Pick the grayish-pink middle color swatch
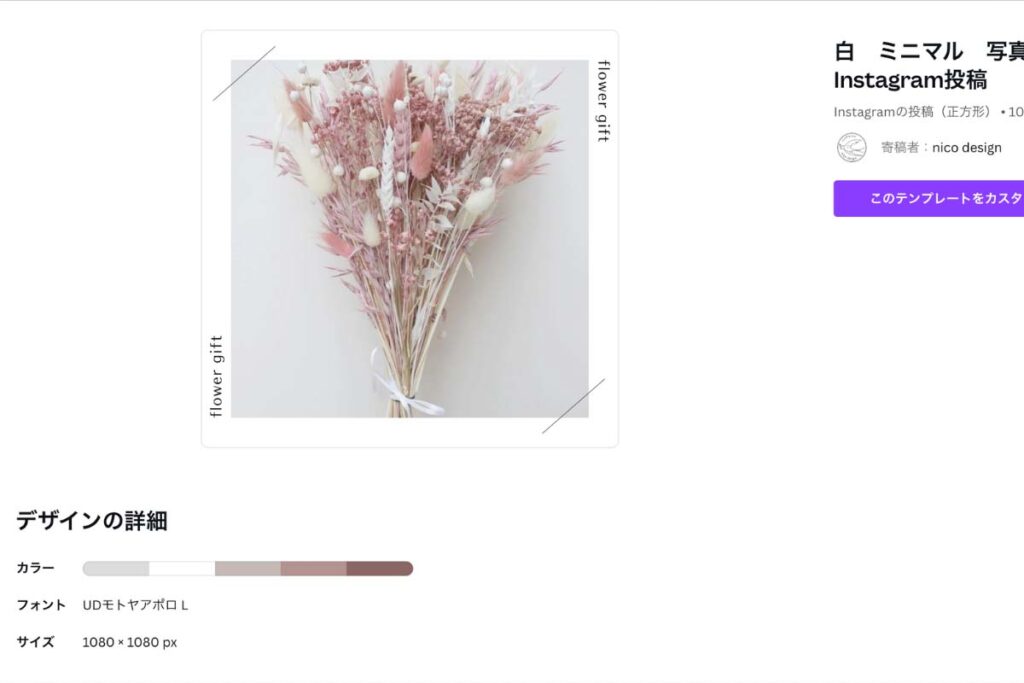 tap(248, 569)
